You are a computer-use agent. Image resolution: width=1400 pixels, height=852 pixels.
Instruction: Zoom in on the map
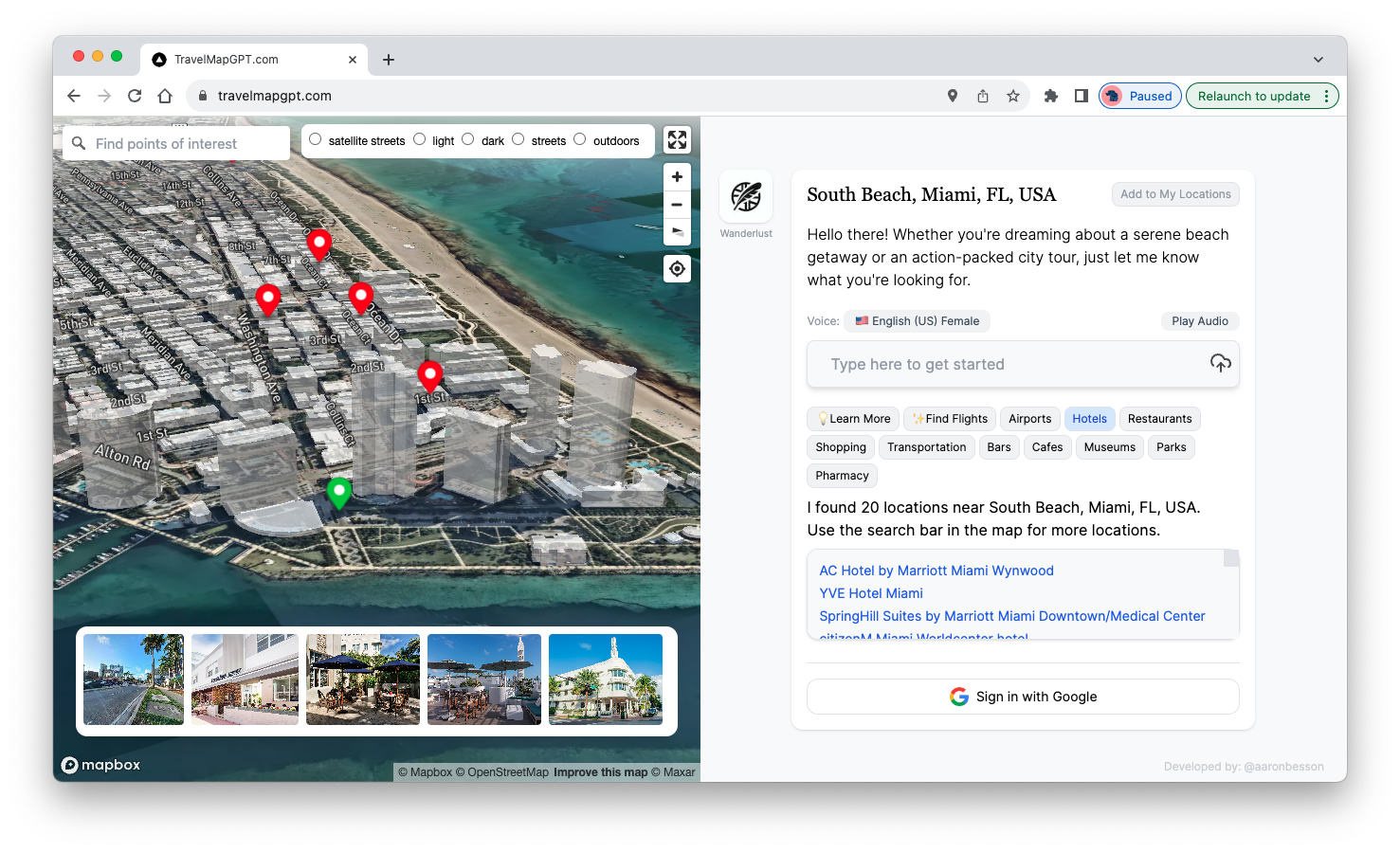click(677, 177)
